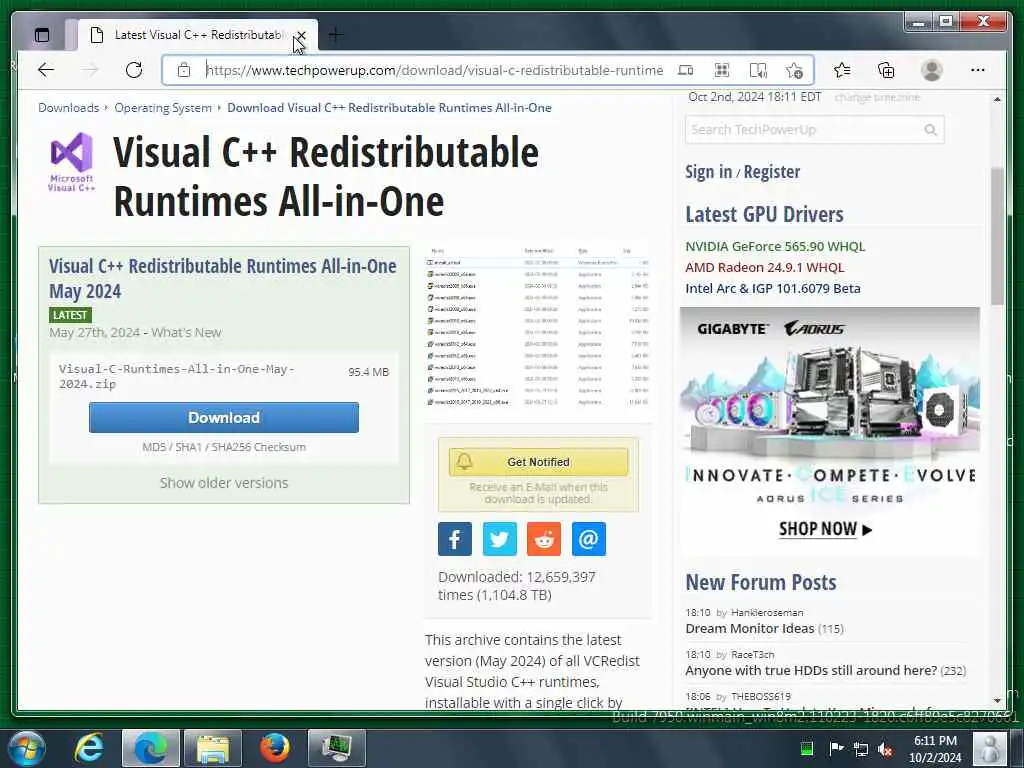Share on Twitter icon
This screenshot has width=1024, height=768.
tap(500, 539)
